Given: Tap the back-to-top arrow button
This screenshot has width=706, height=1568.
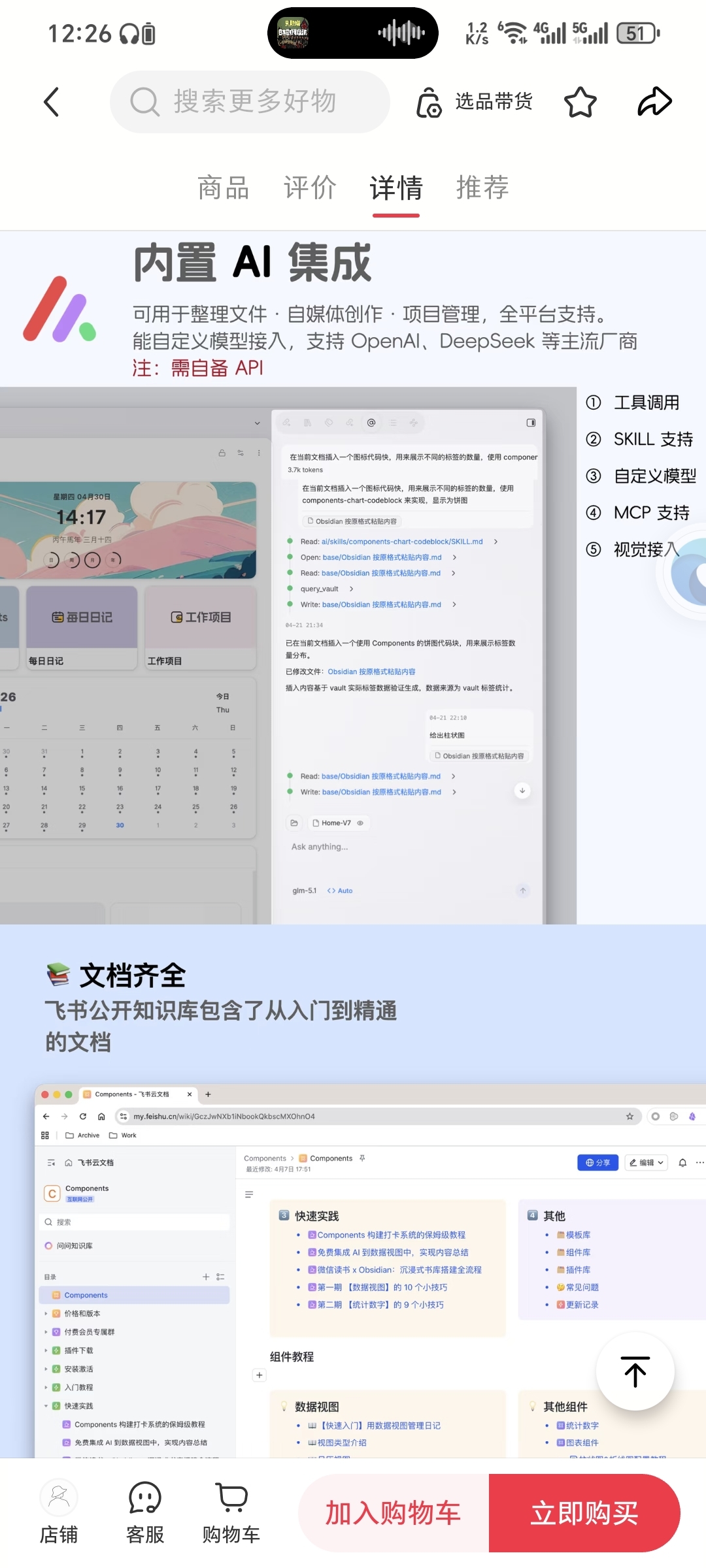Looking at the screenshot, I should (x=635, y=1371).
